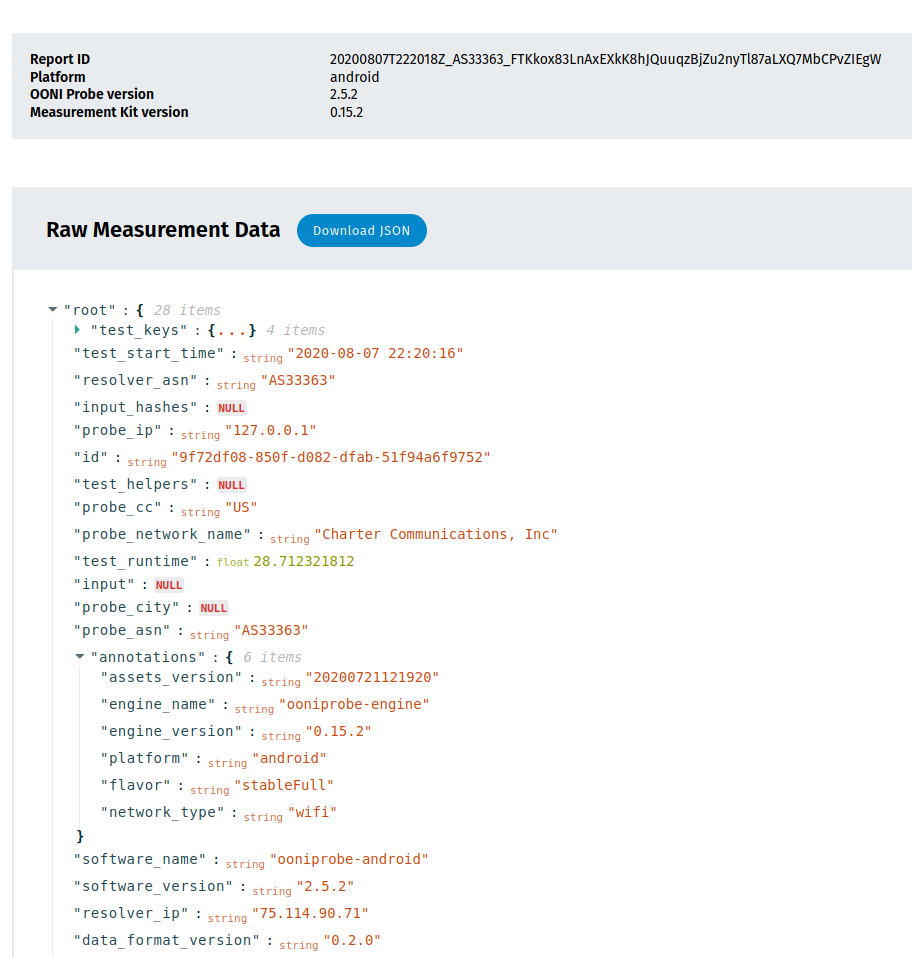
Task: Click the "0.2.0" data_format_version value
Action: tap(352, 940)
